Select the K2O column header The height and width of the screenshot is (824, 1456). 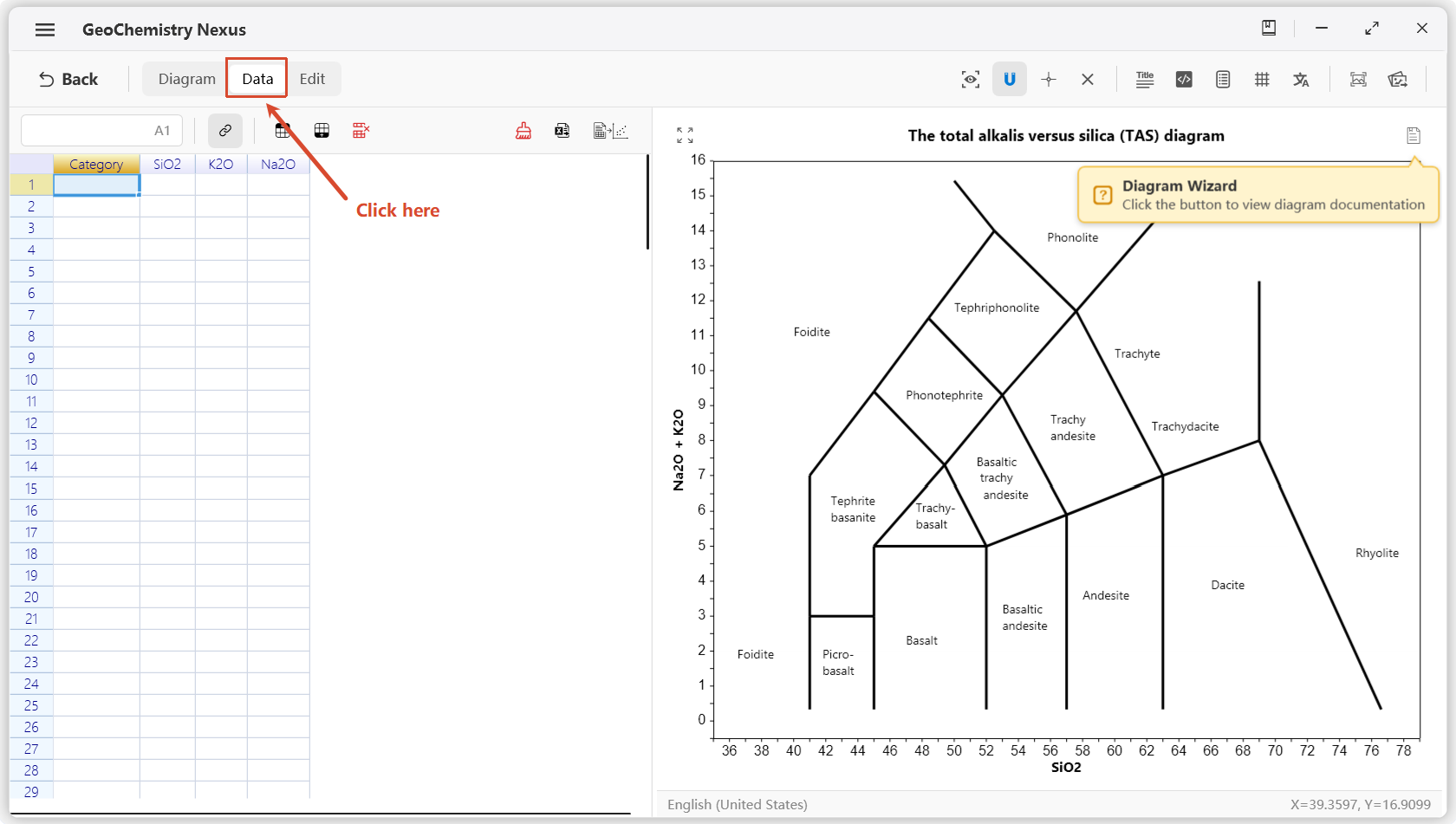pos(221,164)
